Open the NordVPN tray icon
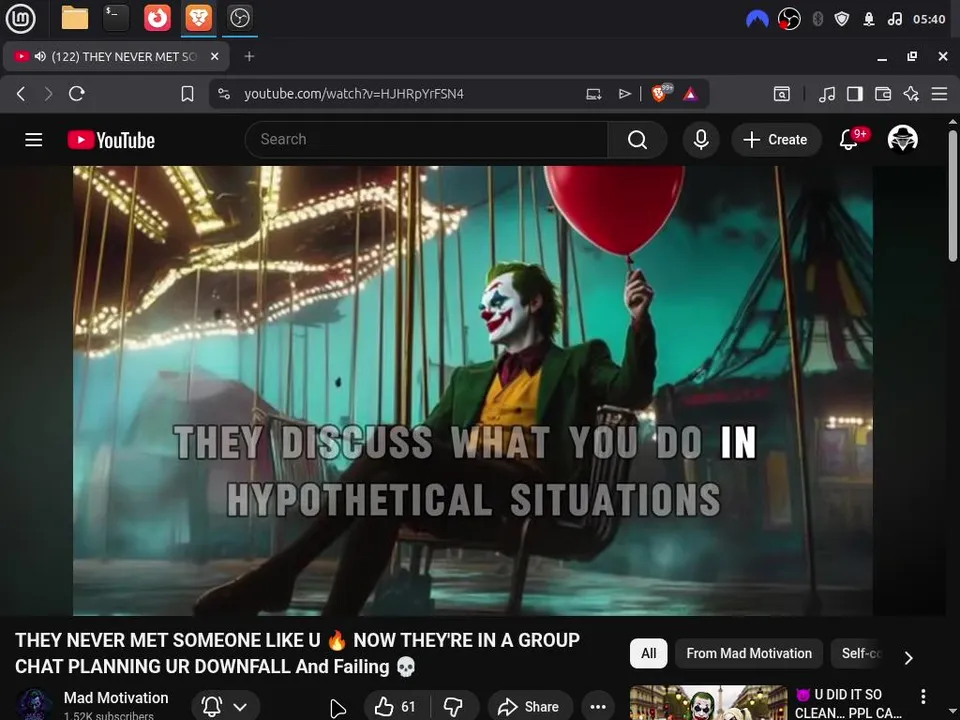 (757, 20)
